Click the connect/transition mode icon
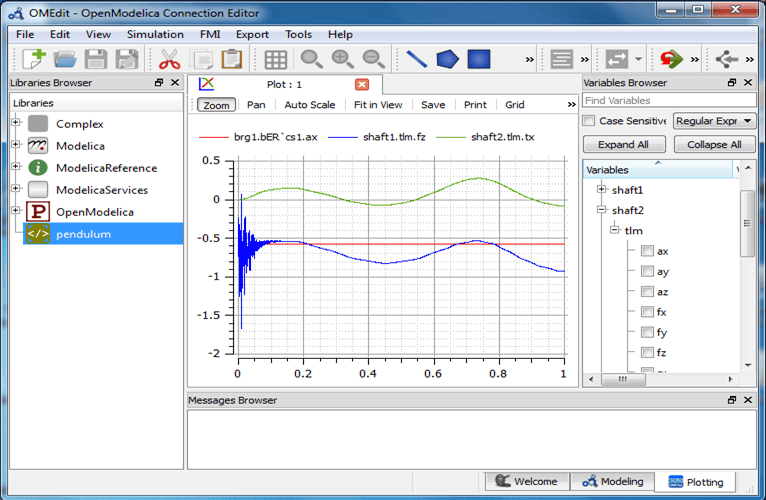The height and width of the screenshot is (500, 766). 617,59
